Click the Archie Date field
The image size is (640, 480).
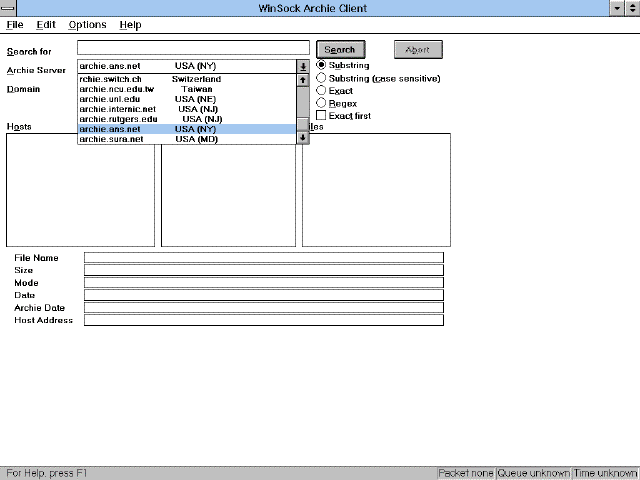point(264,308)
